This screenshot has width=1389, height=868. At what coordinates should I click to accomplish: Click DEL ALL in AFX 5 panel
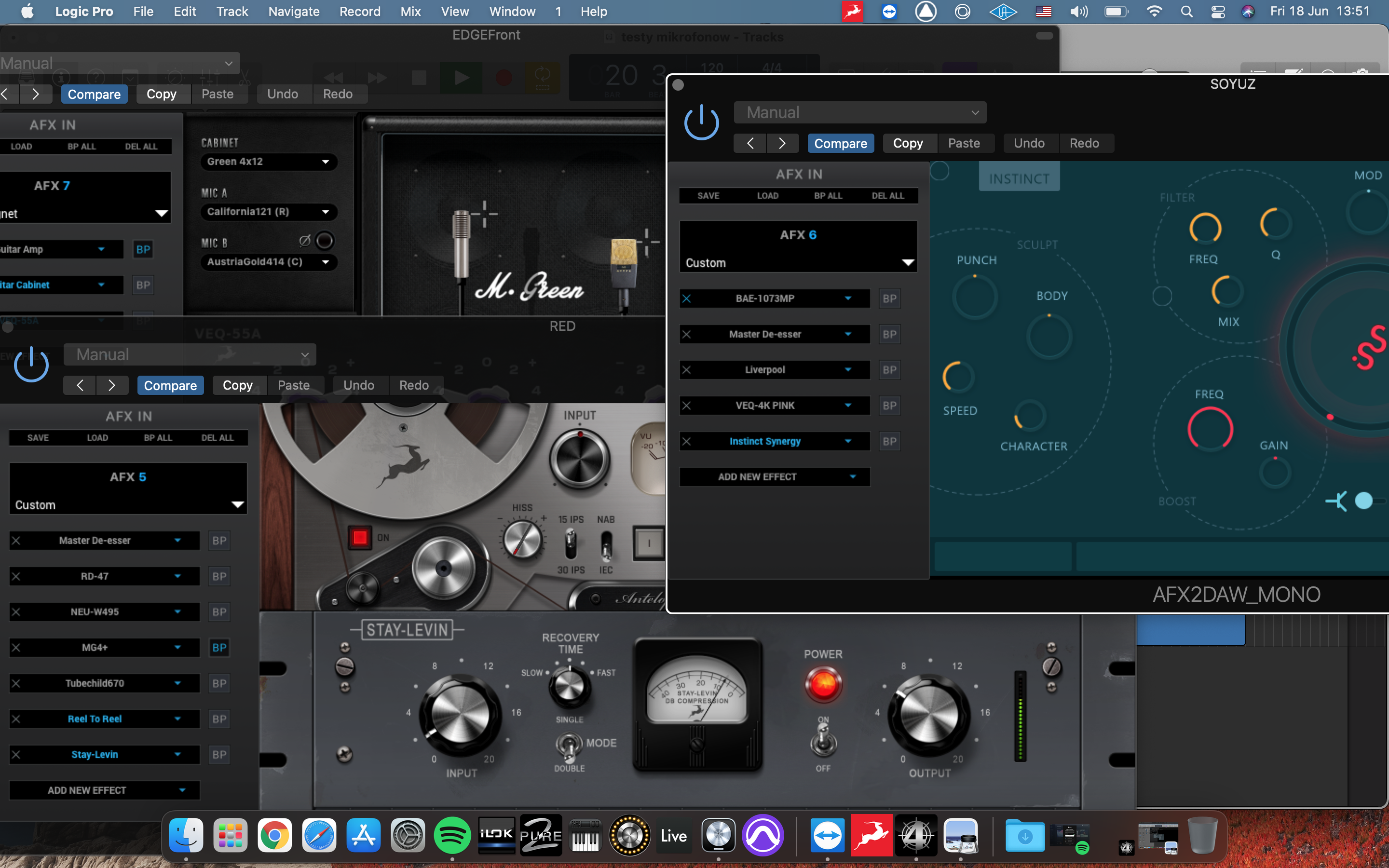tap(218, 437)
